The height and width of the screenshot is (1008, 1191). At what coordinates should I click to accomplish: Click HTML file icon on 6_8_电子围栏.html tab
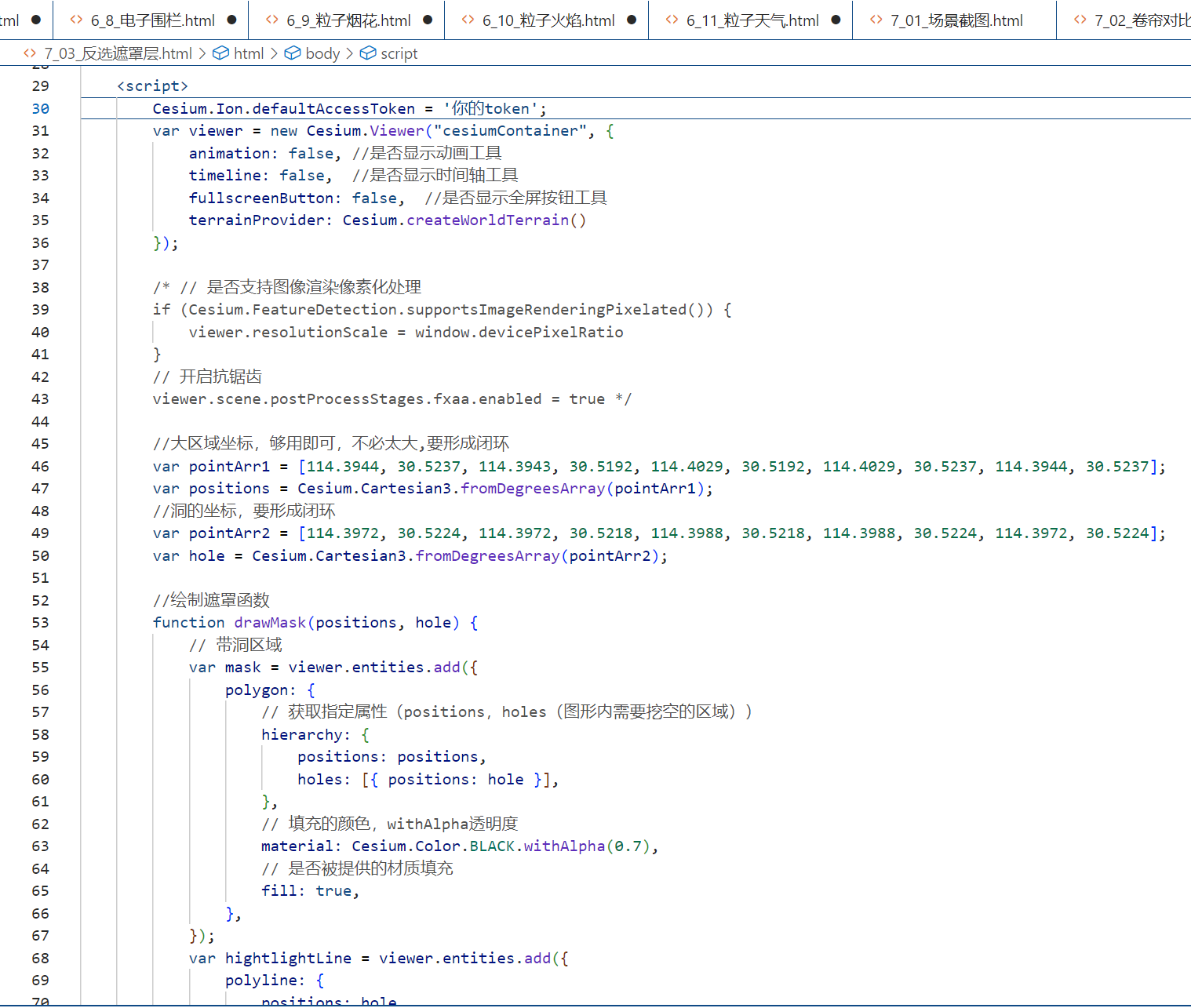(76, 20)
